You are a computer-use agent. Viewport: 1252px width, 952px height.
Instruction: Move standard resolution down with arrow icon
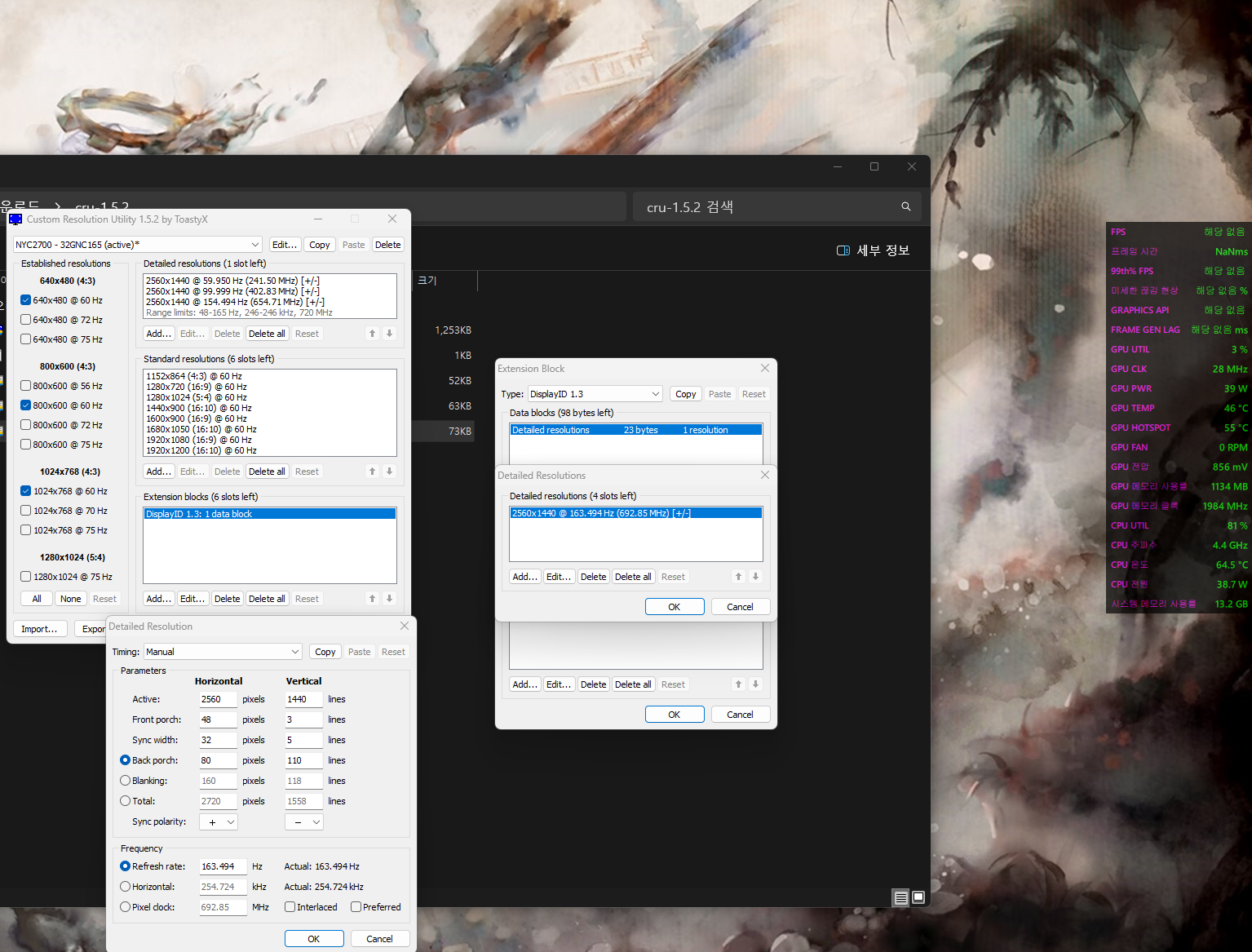(389, 472)
